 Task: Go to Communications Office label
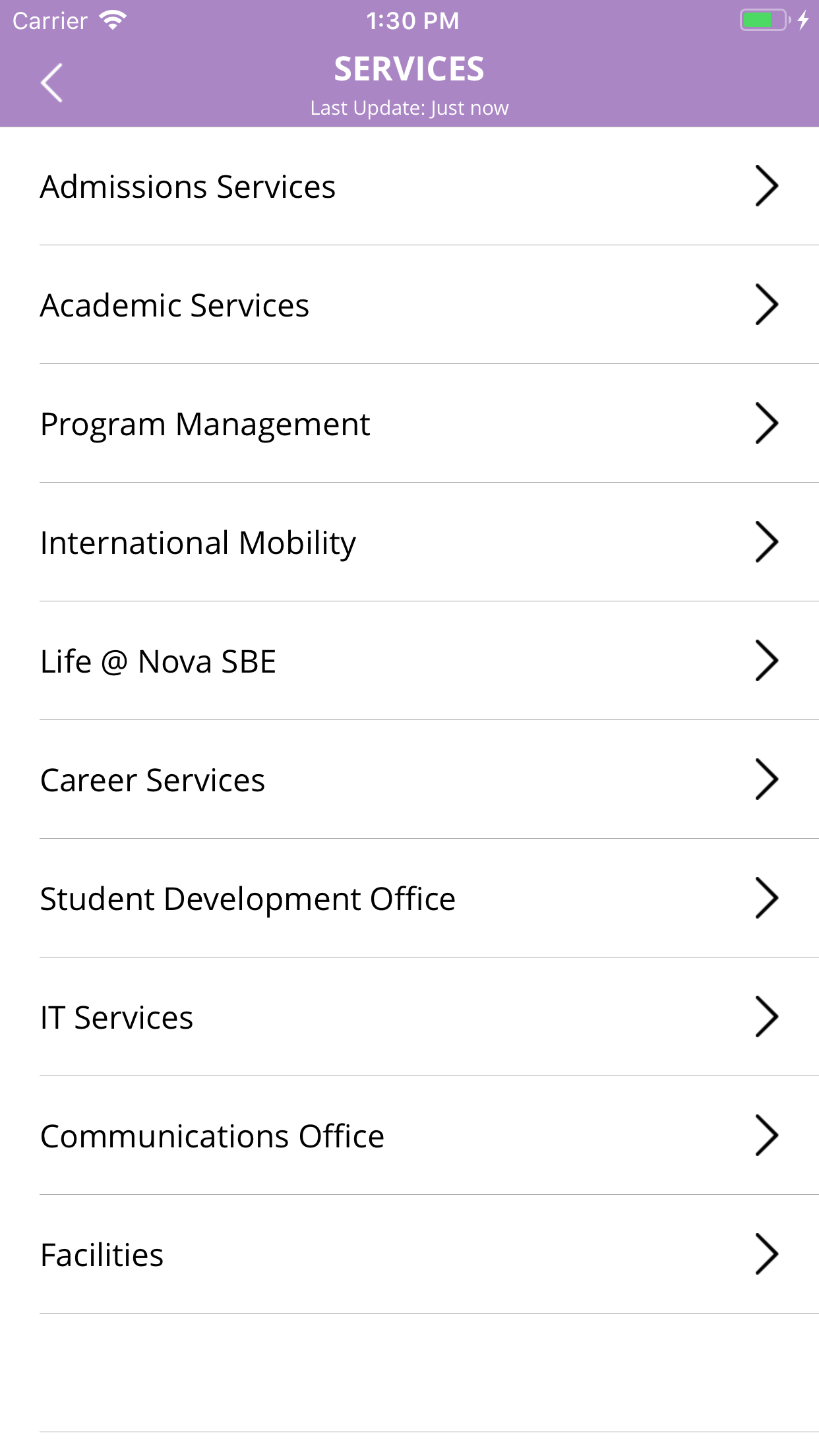[212, 1136]
